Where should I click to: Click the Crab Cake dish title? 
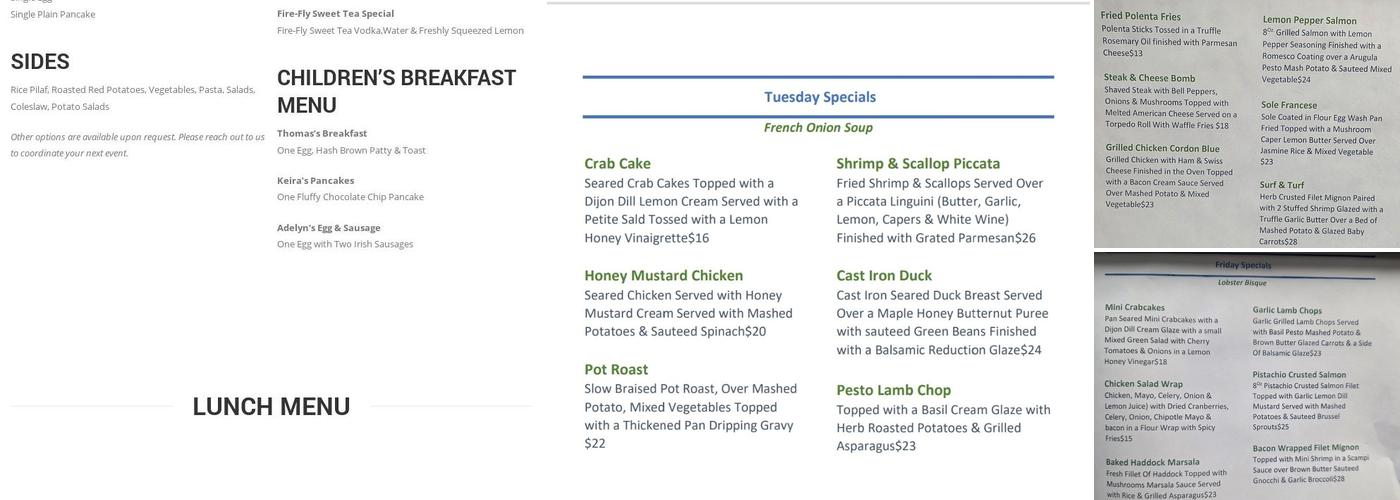(x=617, y=163)
